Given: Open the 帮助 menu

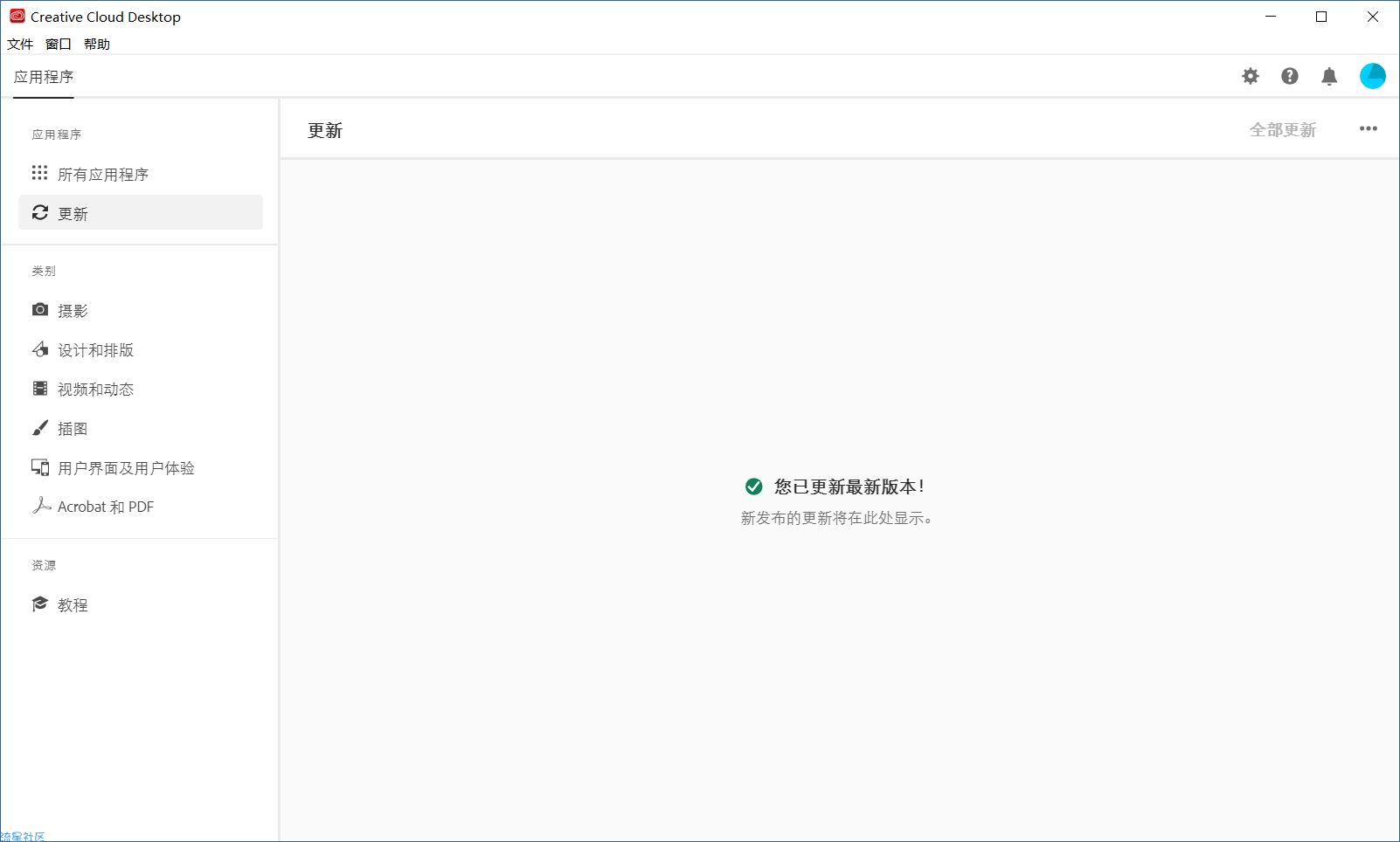Looking at the screenshot, I should [x=97, y=44].
